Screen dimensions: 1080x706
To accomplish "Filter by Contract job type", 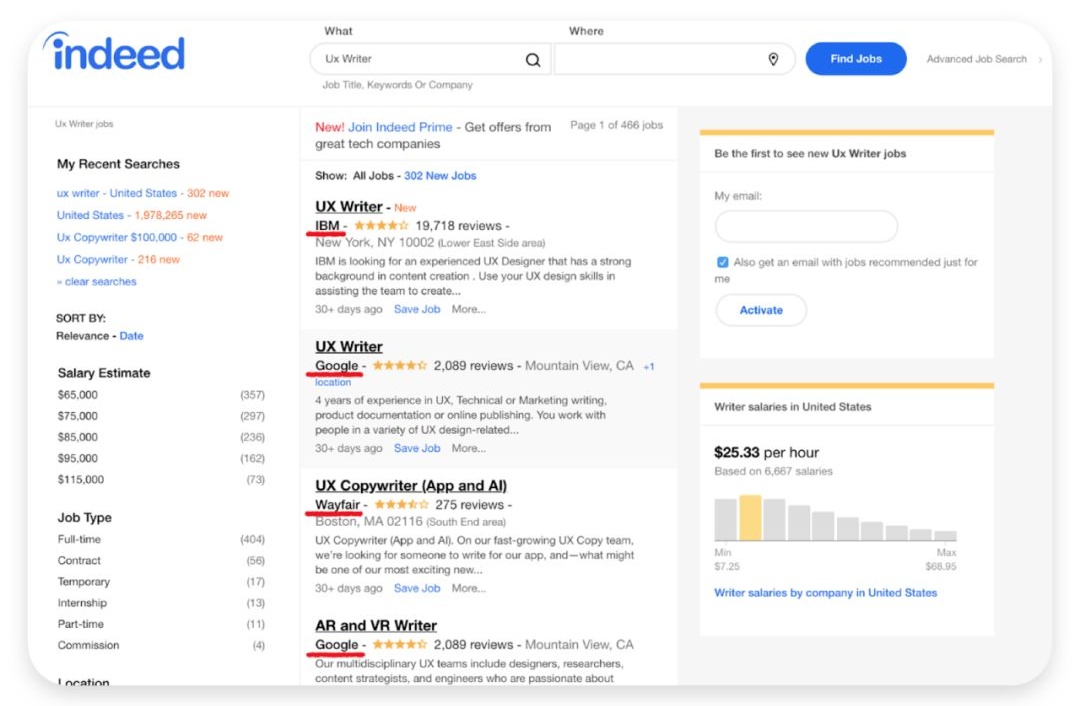I will (79, 561).
